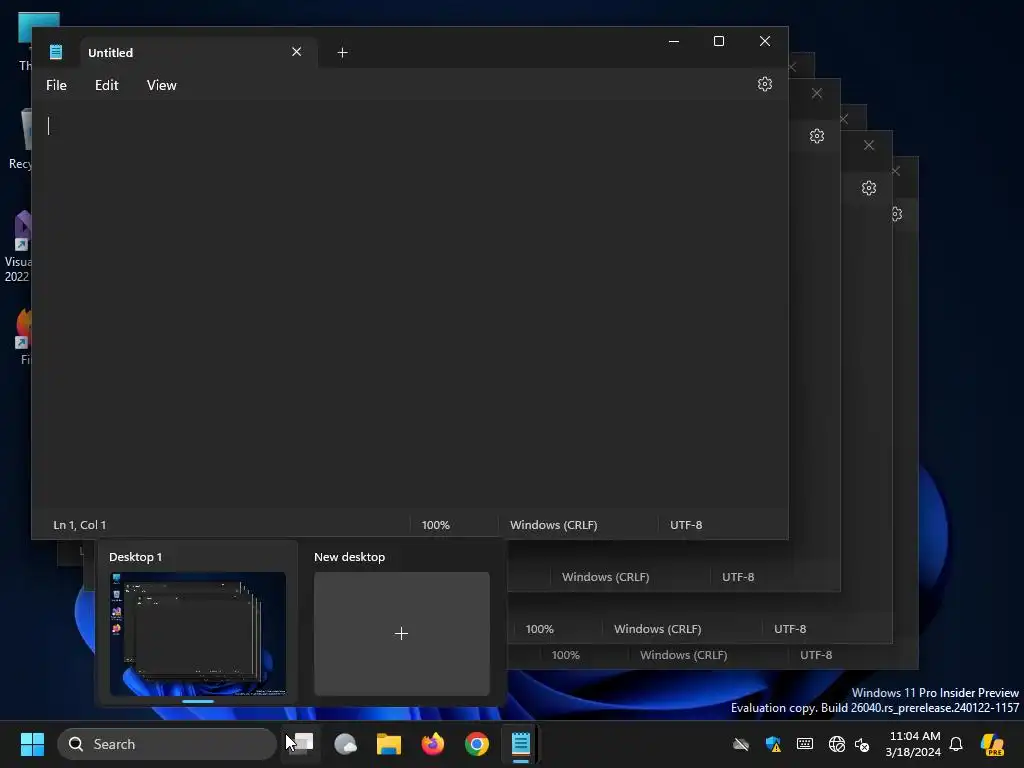Open Windows Security tray icon
Image resolution: width=1024 pixels, height=768 pixels.
773,744
